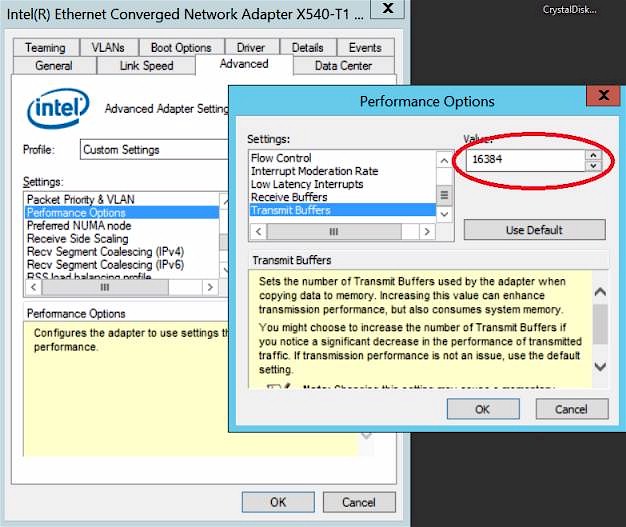The image size is (626, 527).
Task: Open the General tab
Action: click(x=54, y=65)
